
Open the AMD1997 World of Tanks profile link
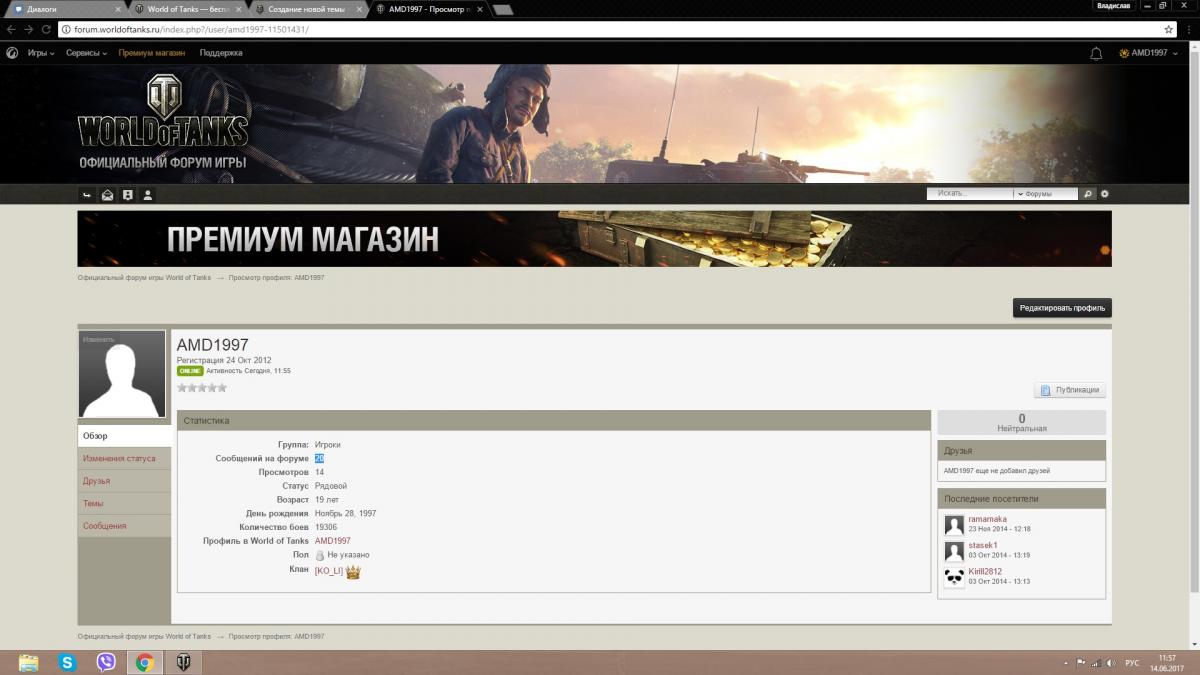(x=332, y=541)
